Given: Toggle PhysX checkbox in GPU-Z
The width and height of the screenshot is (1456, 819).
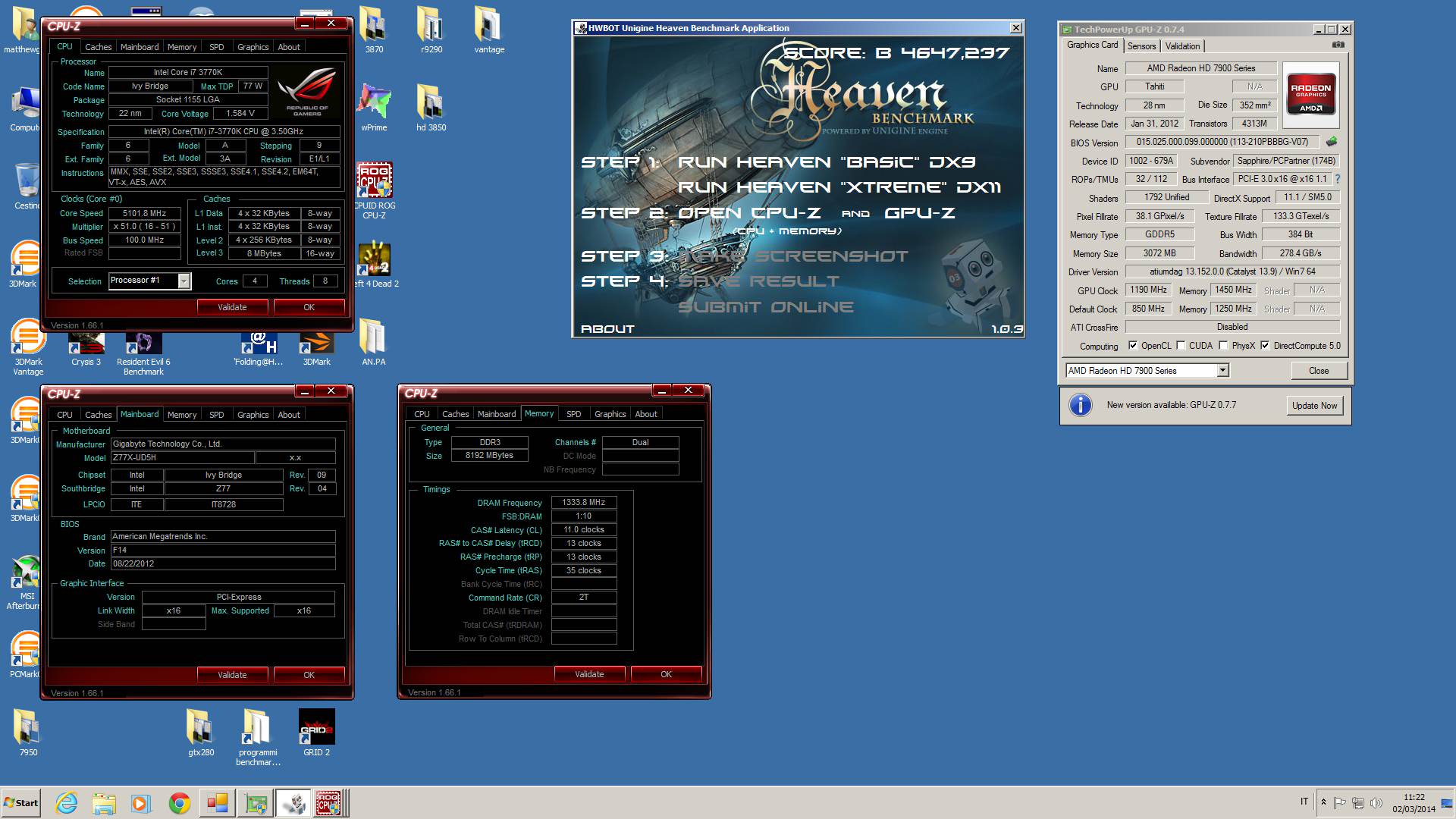Looking at the screenshot, I should pos(1223,346).
